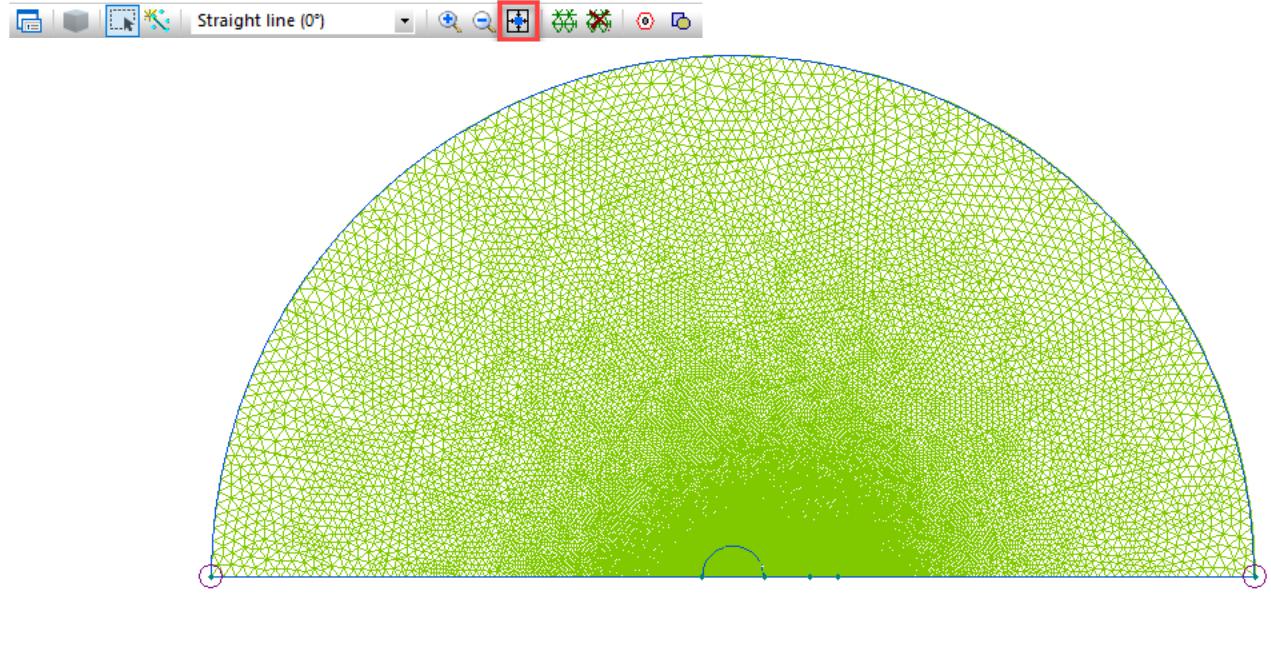Click the small semicircle arc at bottom
The height and width of the screenshot is (657, 1271).
[733, 547]
